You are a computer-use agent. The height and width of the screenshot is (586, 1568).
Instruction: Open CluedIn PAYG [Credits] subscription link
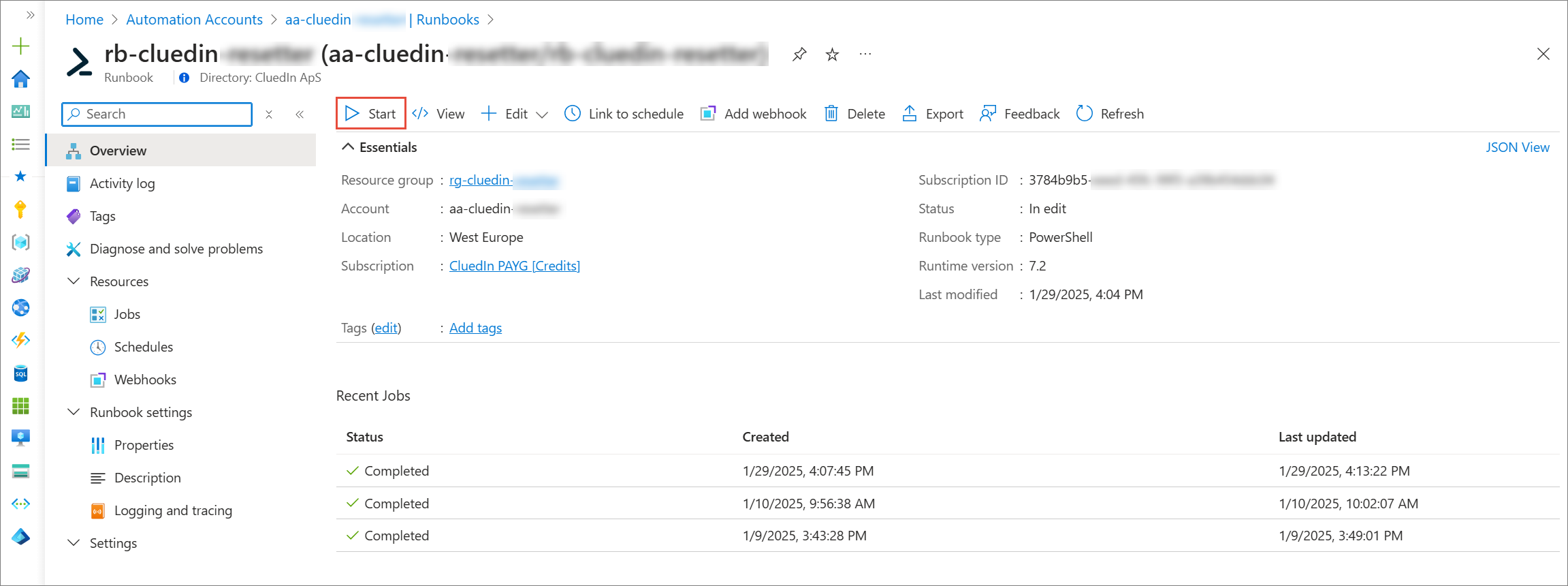[515, 266]
